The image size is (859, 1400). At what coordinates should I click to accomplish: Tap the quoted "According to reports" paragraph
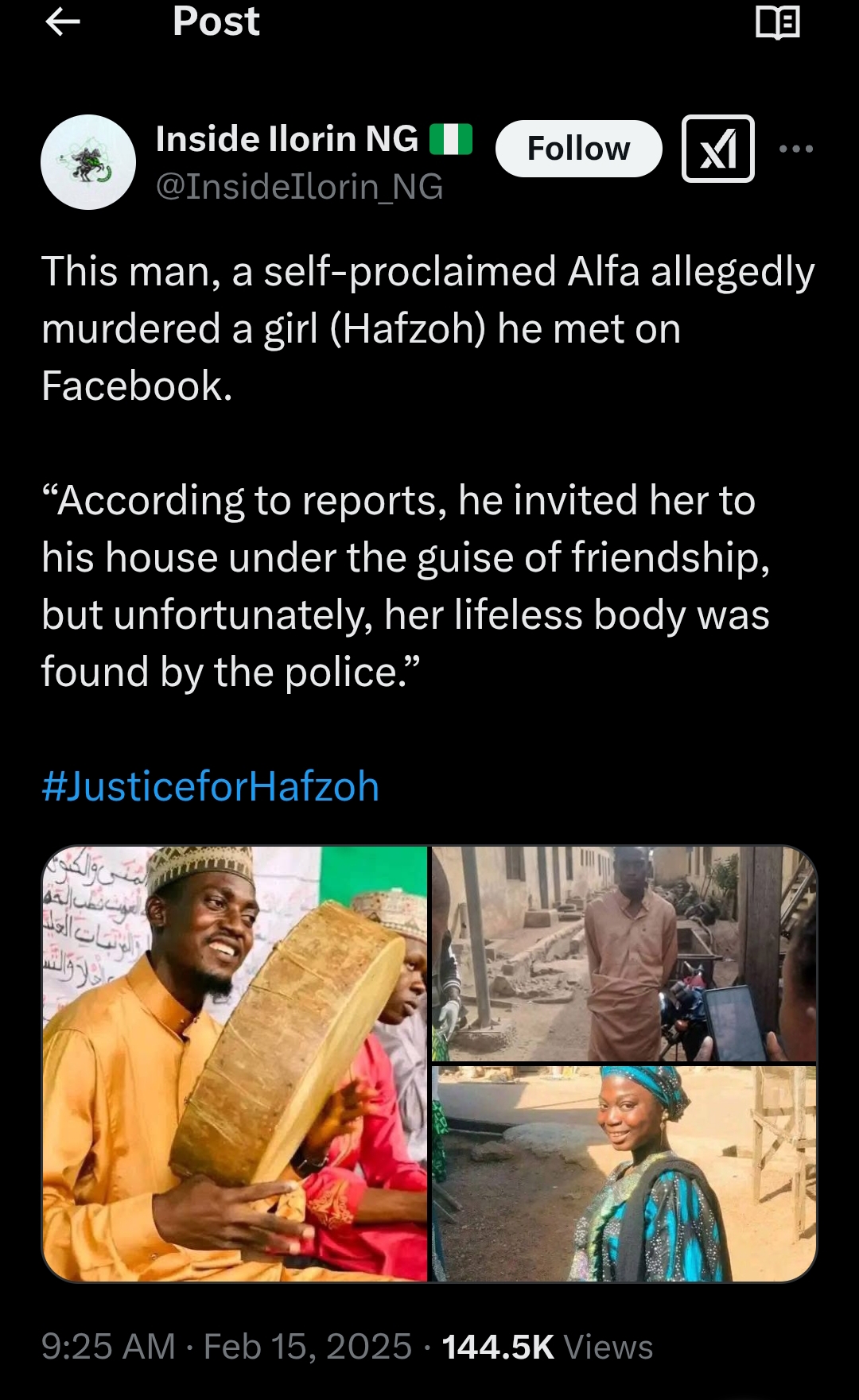pyautogui.click(x=406, y=586)
